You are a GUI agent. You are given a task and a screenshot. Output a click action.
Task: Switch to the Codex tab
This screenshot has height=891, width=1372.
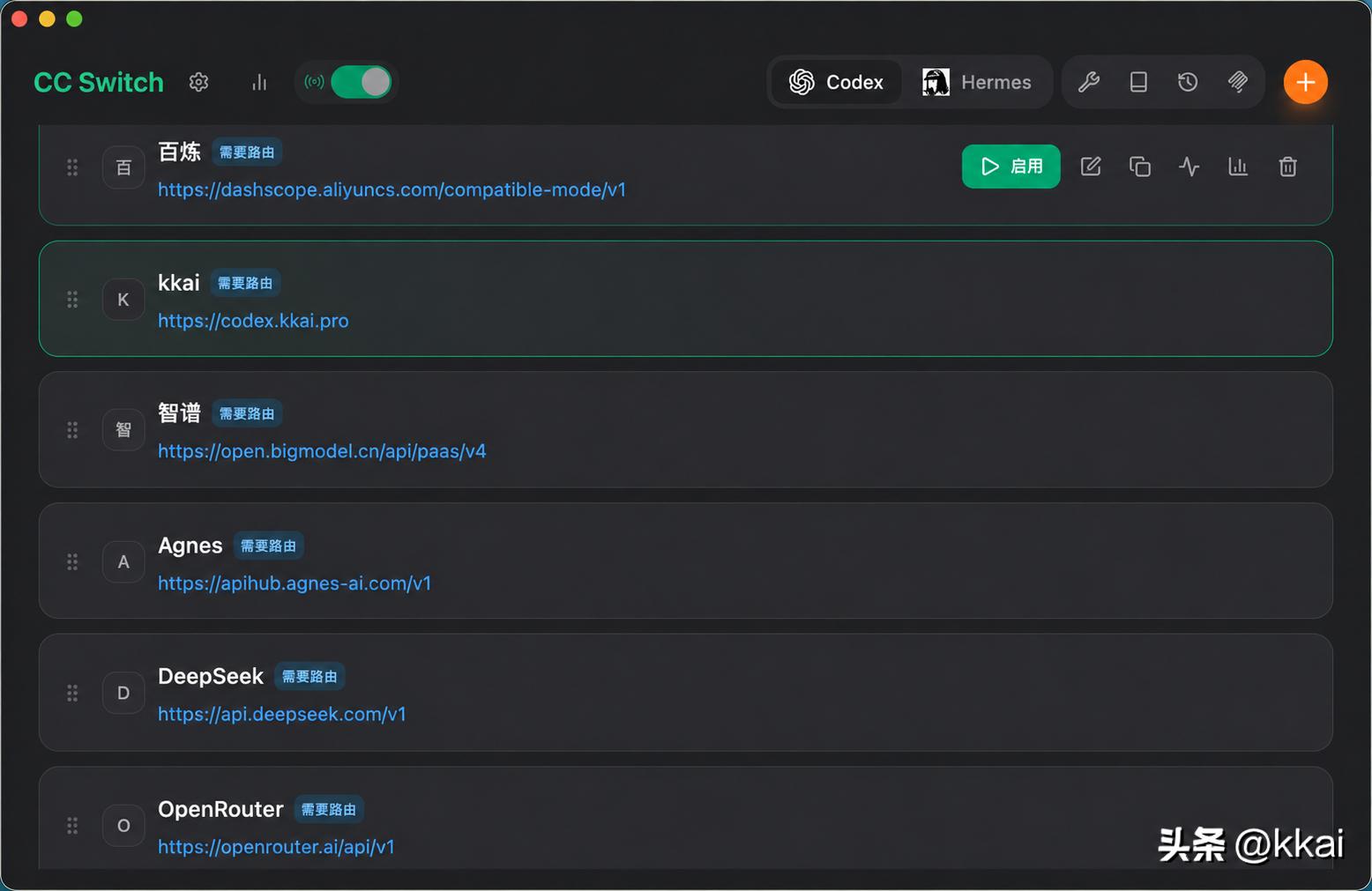point(836,82)
